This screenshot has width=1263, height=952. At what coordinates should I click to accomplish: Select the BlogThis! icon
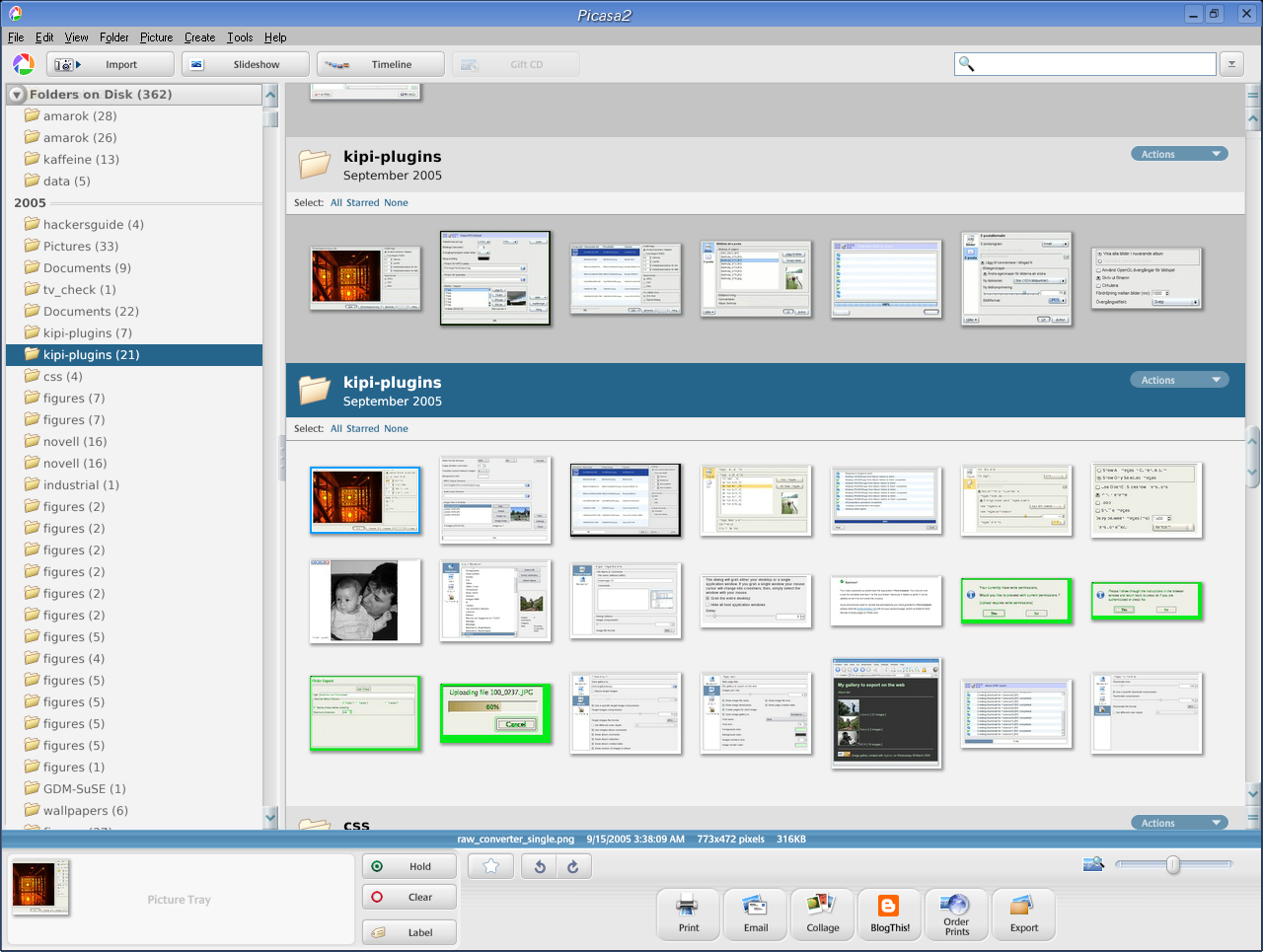pyautogui.click(x=889, y=915)
